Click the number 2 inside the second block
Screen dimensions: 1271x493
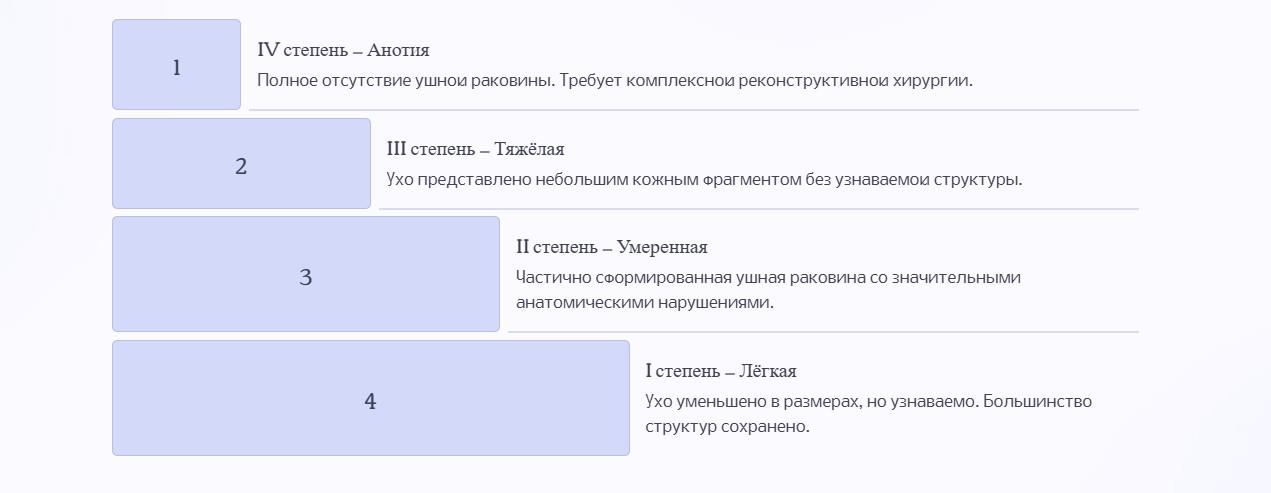241,167
